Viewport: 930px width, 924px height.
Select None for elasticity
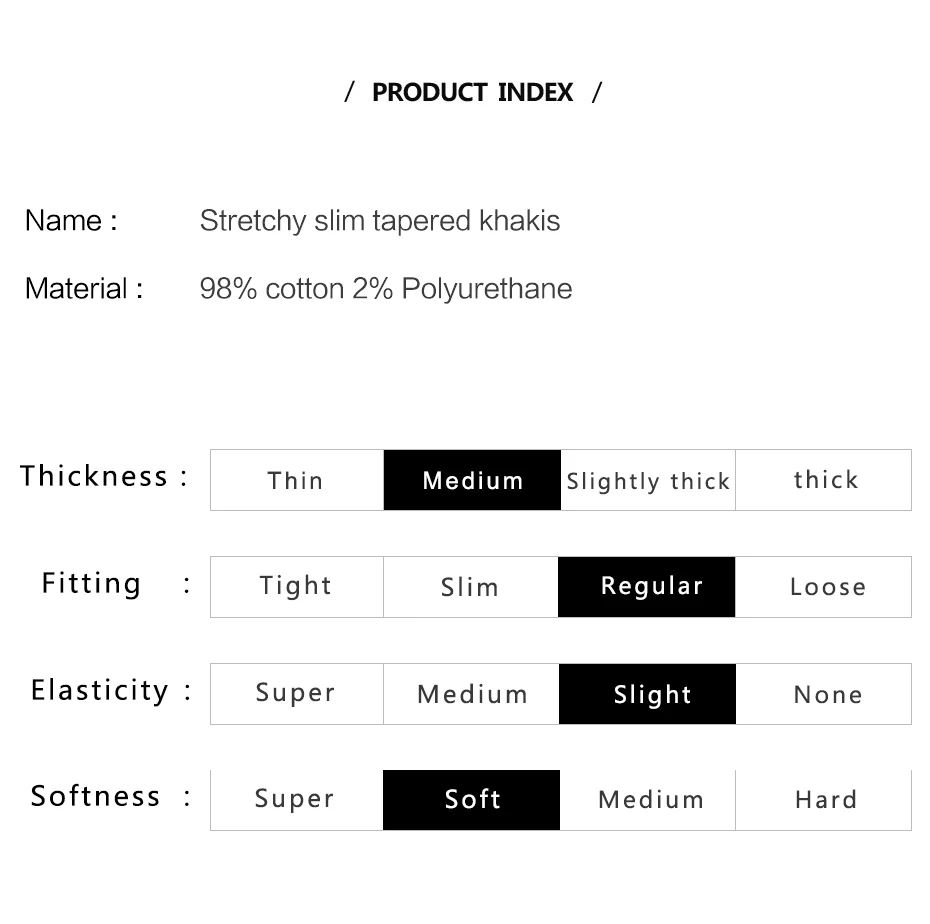tap(825, 694)
